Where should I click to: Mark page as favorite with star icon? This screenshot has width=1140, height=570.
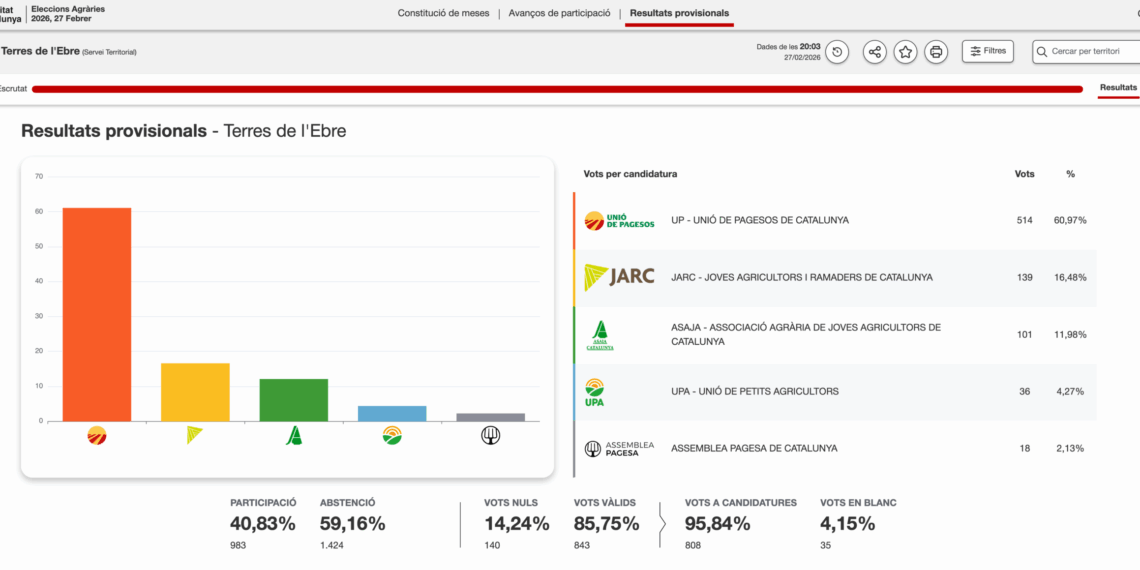[905, 52]
